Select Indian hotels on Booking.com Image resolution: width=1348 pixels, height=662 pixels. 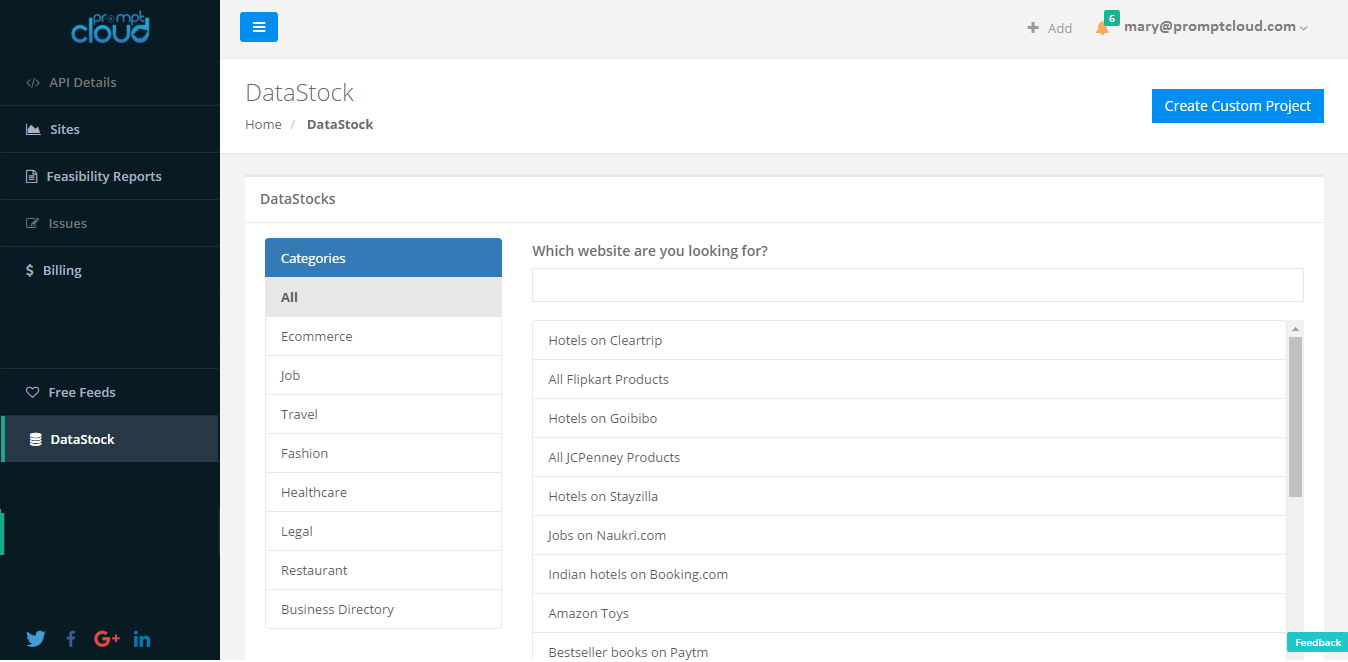(x=909, y=574)
